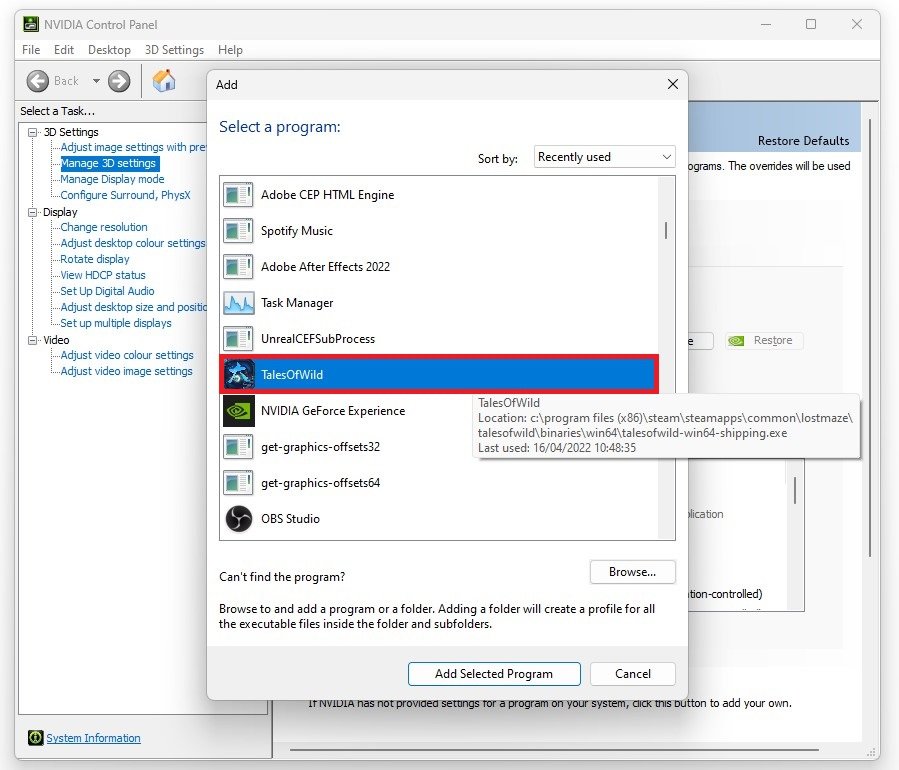
Task: Select the 'get-graphics-offsets64' row text
Action: click(320, 483)
